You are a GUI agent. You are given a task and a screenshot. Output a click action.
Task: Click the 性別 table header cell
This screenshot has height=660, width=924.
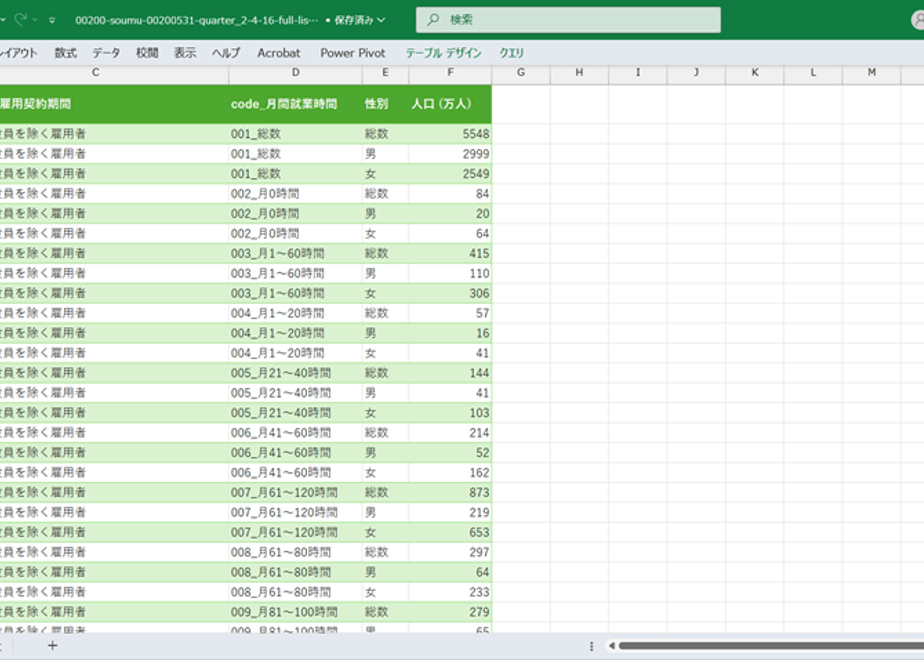pyautogui.click(x=385, y=104)
